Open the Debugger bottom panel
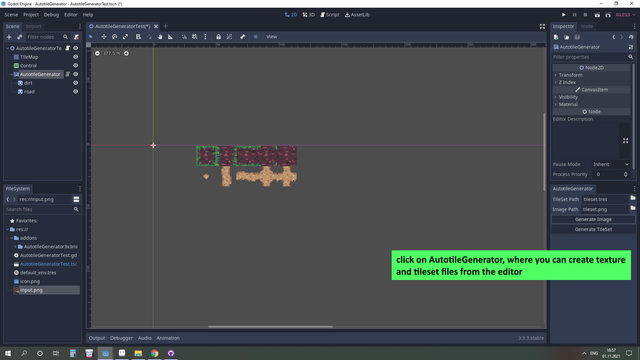The image size is (640, 360). [121, 338]
